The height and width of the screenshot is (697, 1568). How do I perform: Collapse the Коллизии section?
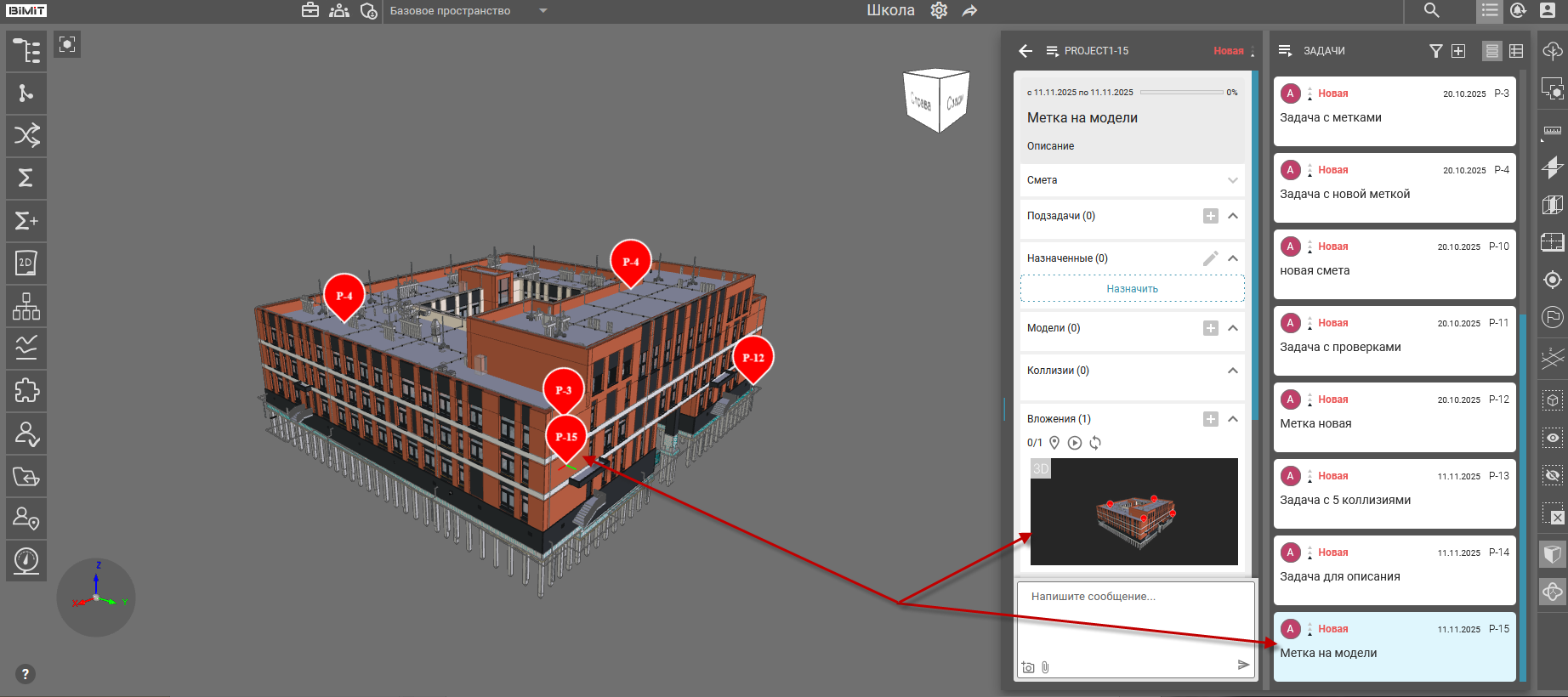pyautogui.click(x=1232, y=371)
